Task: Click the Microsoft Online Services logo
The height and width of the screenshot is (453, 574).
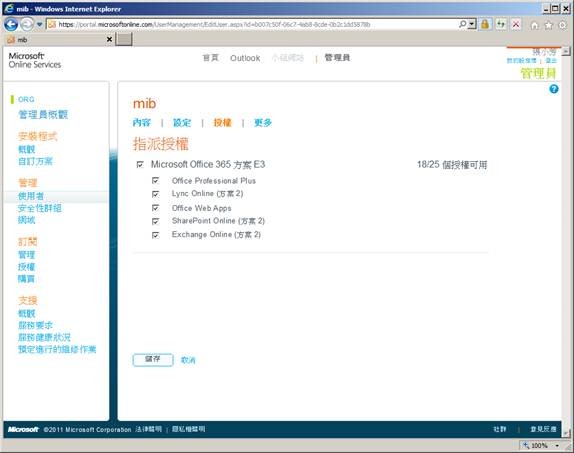Action: click(35, 60)
